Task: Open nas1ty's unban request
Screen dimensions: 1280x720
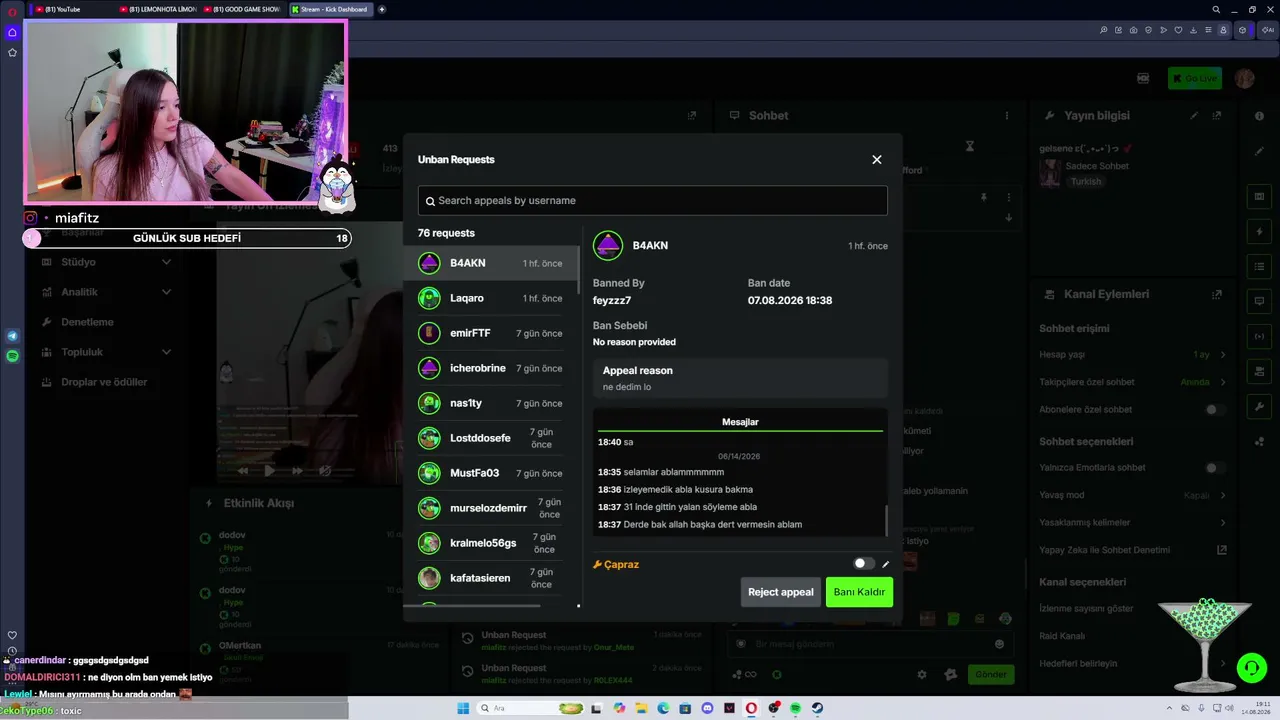Action: click(491, 403)
